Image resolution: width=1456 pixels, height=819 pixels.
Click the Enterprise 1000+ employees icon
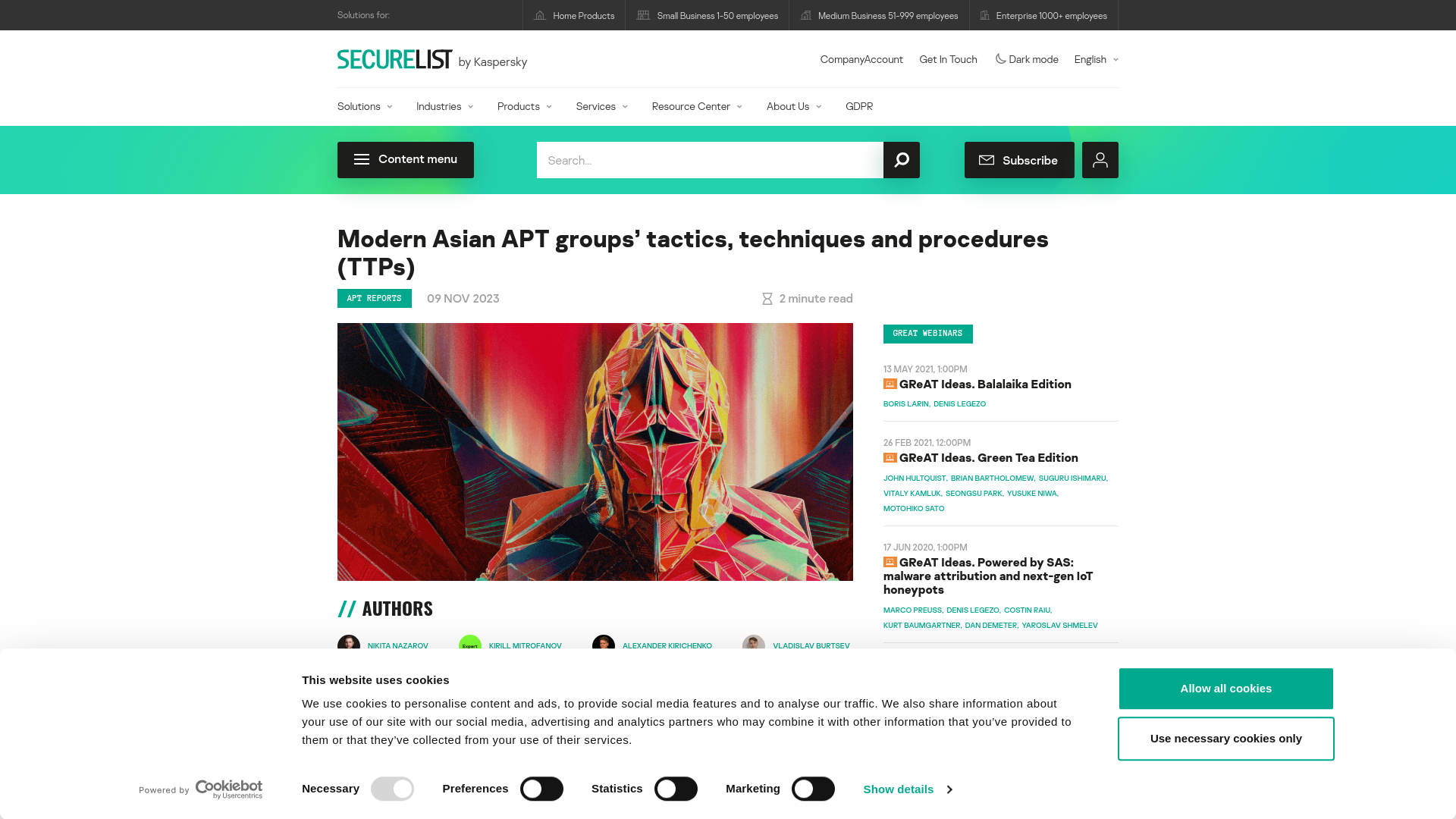[x=984, y=15]
